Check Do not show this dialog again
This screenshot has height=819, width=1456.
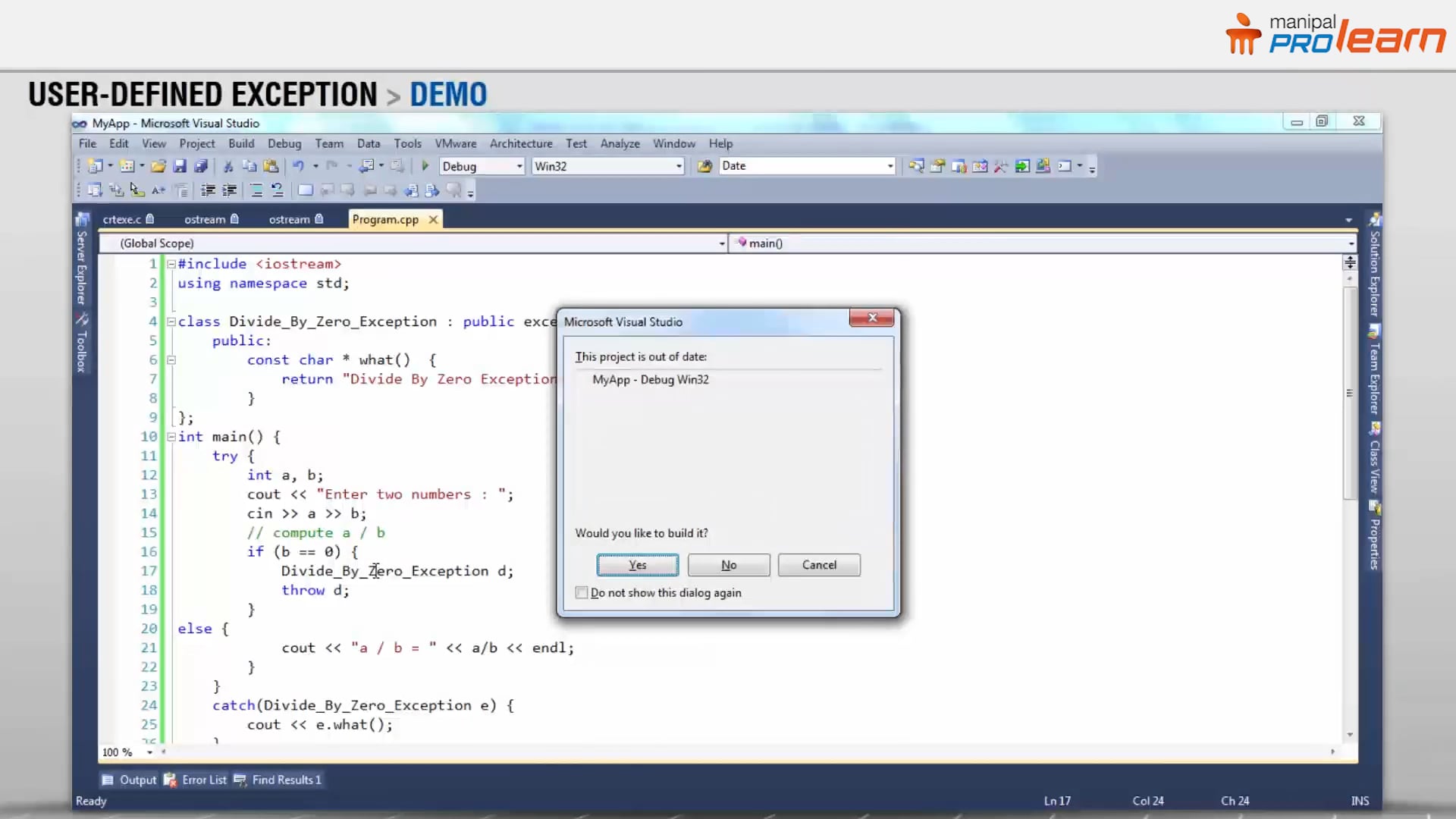pos(582,592)
